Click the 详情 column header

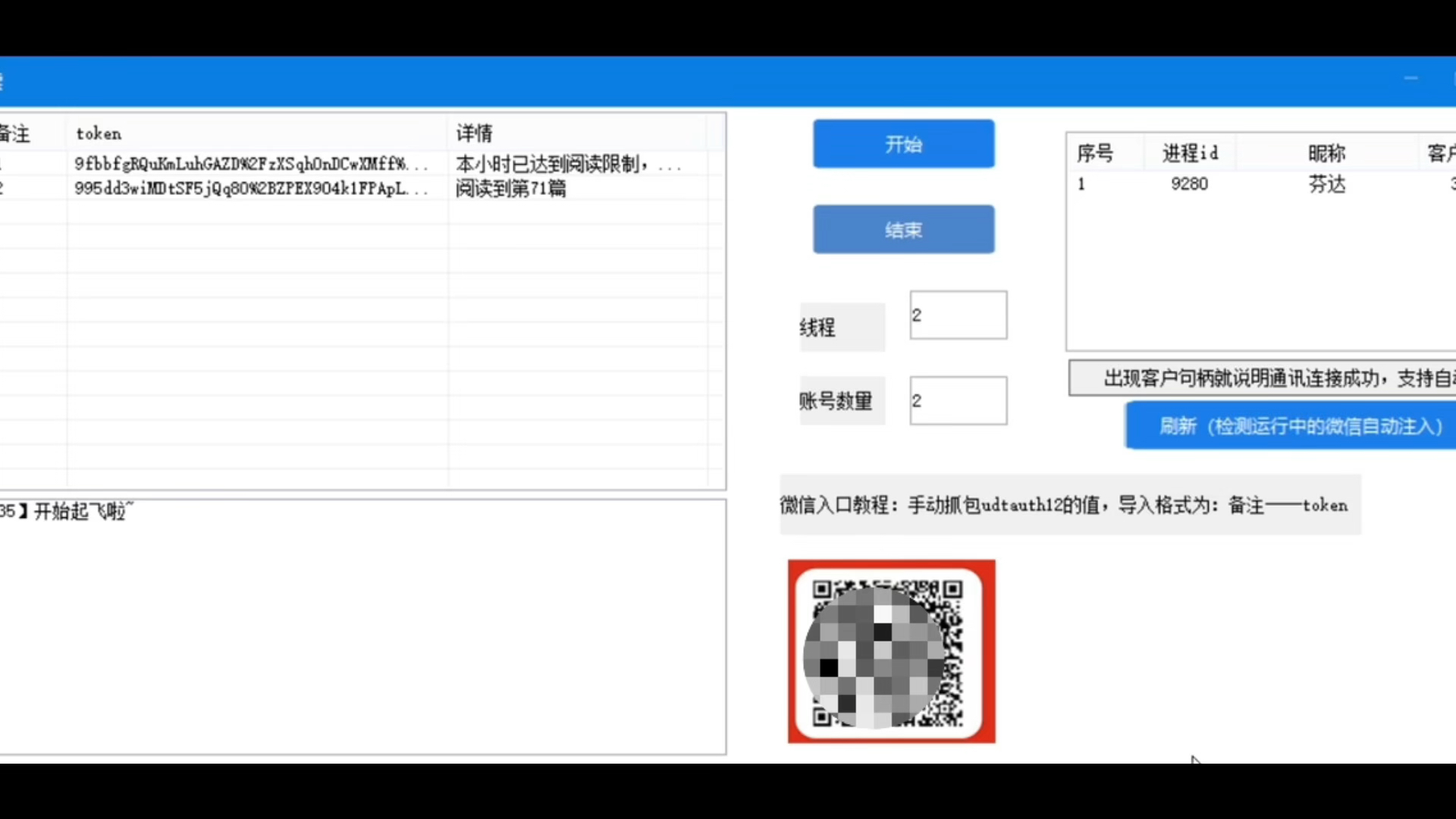(578, 133)
